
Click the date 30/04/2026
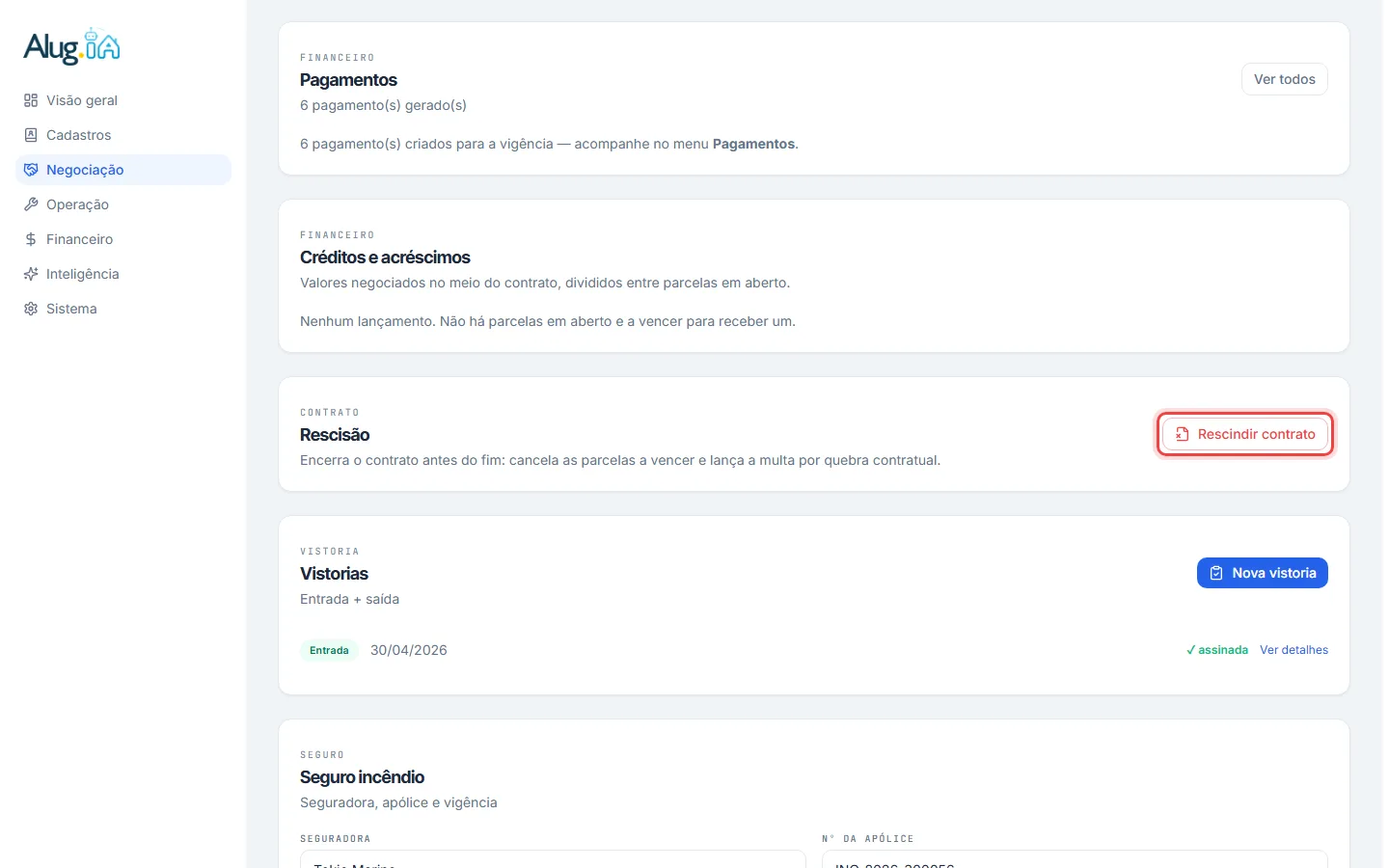(x=409, y=650)
